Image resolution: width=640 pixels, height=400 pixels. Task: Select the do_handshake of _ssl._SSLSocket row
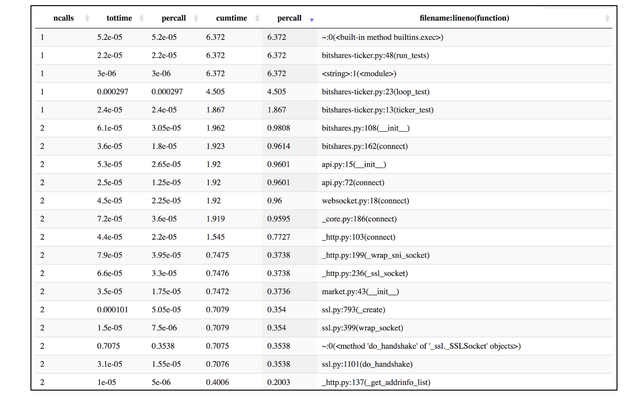coord(323,346)
